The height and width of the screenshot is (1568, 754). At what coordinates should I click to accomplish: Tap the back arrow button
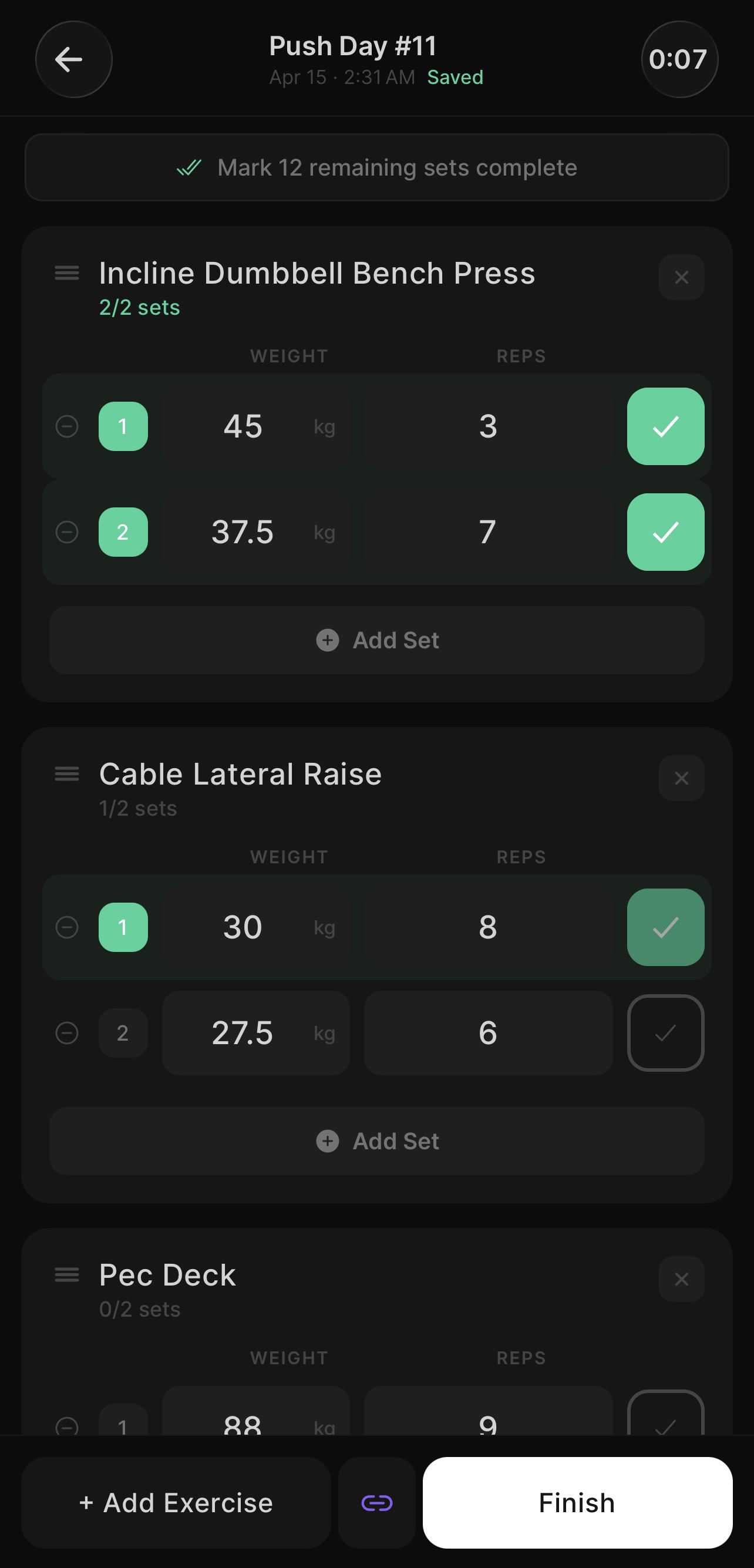coord(73,60)
